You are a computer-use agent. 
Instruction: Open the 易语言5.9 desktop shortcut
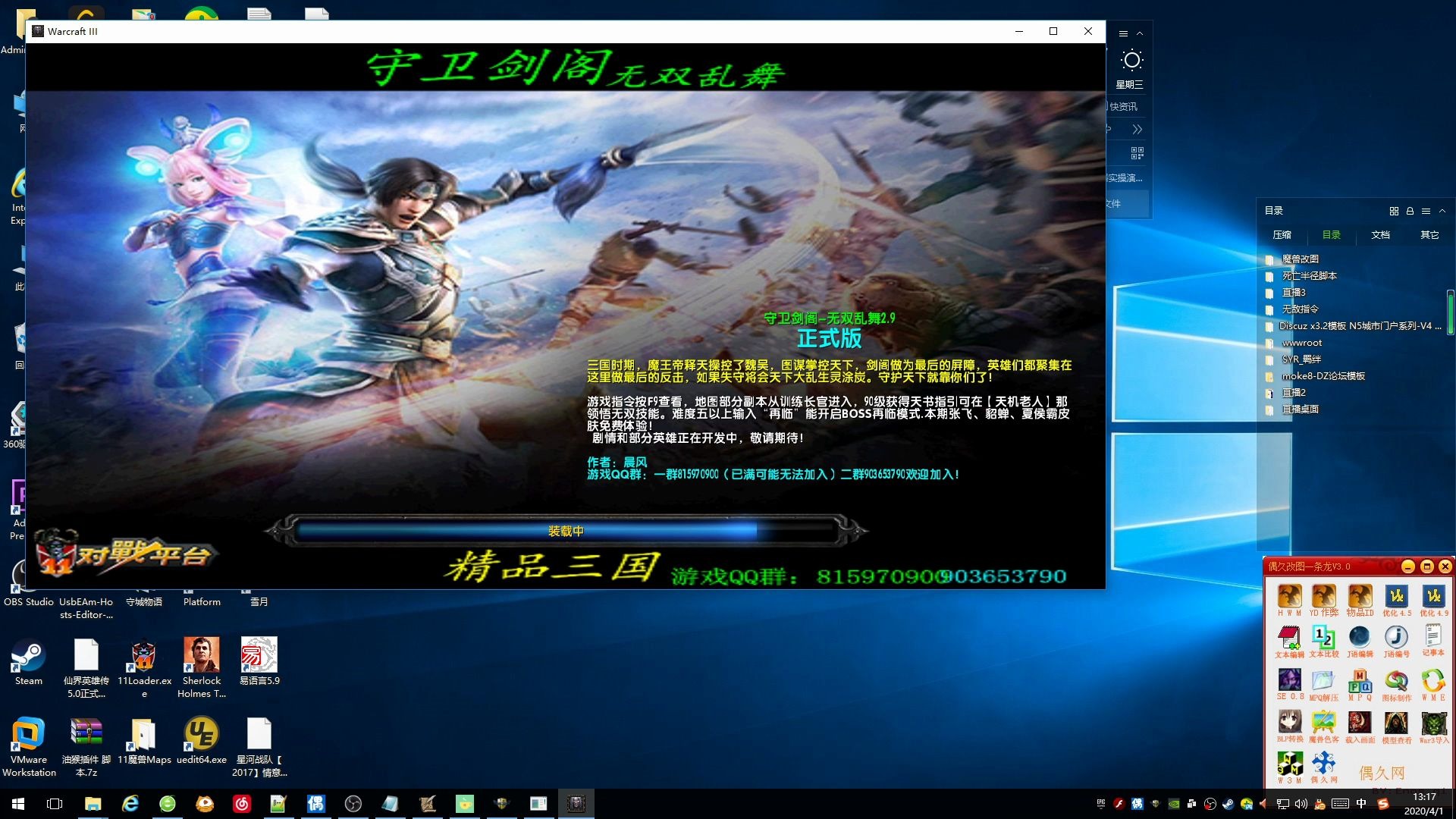point(259,661)
